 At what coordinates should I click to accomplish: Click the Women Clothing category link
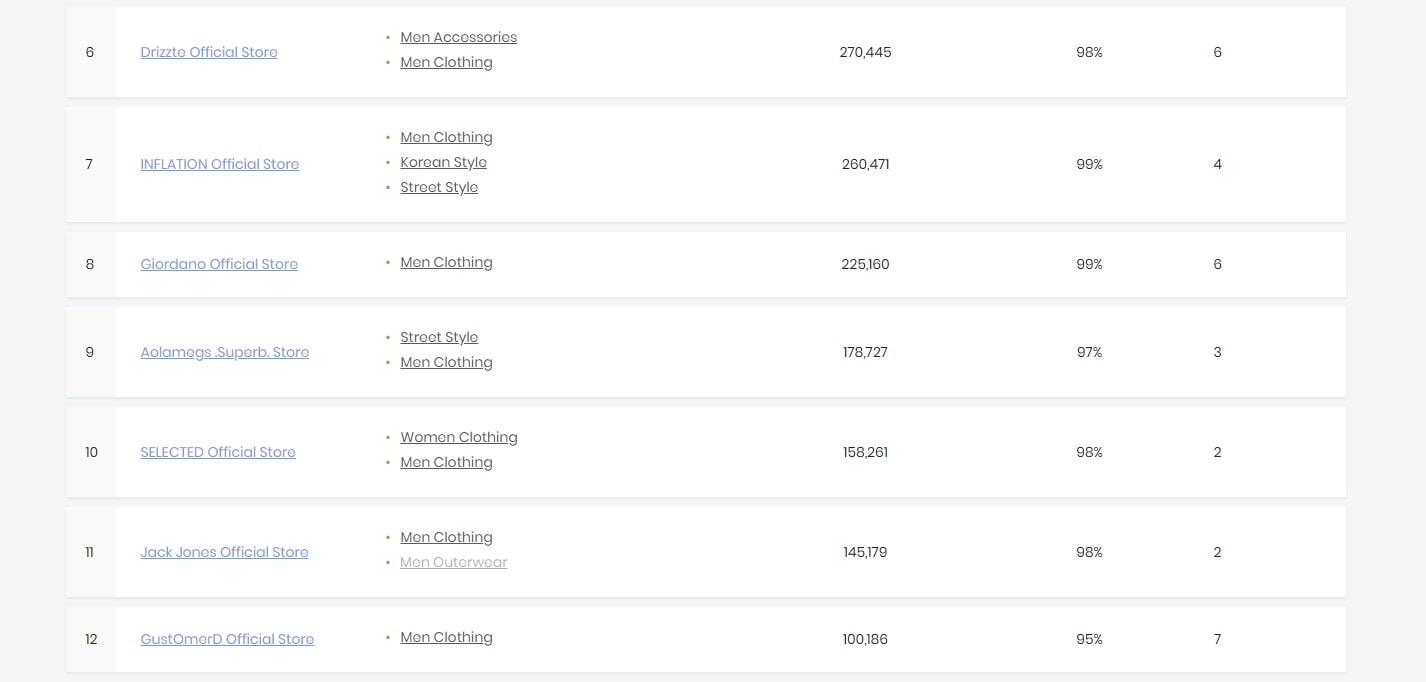[x=458, y=437]
